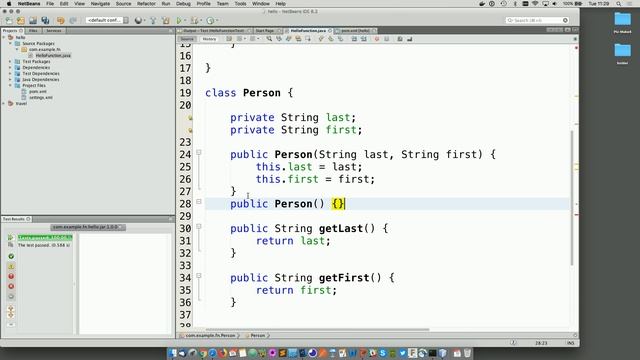Viewport: 640px width, 360px height.
Task: Open the default config dropdown
Action: pyautogui.click(x=107, y=20)
